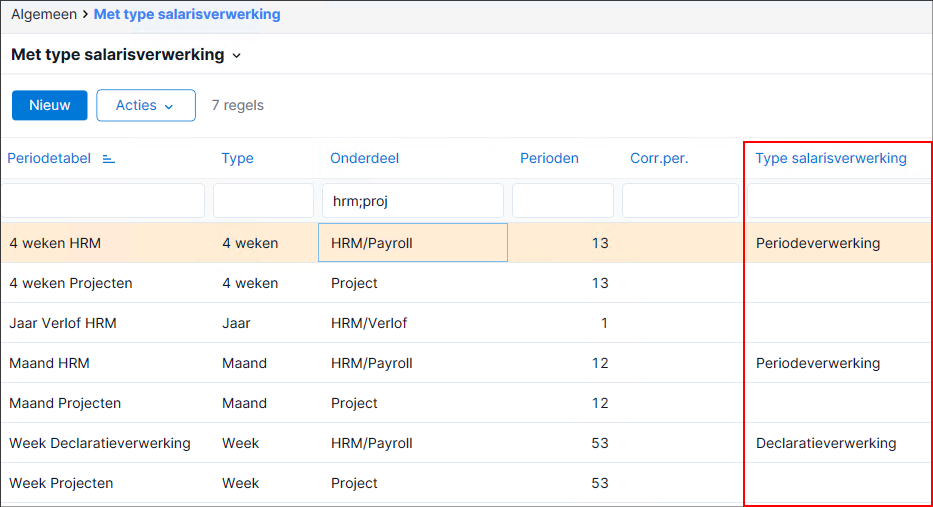Image resolution: width=933 pixels, height=507 pixels.
Task: Click the Onderdeel filter field containing hrm;proj
Action: [412, 201]
